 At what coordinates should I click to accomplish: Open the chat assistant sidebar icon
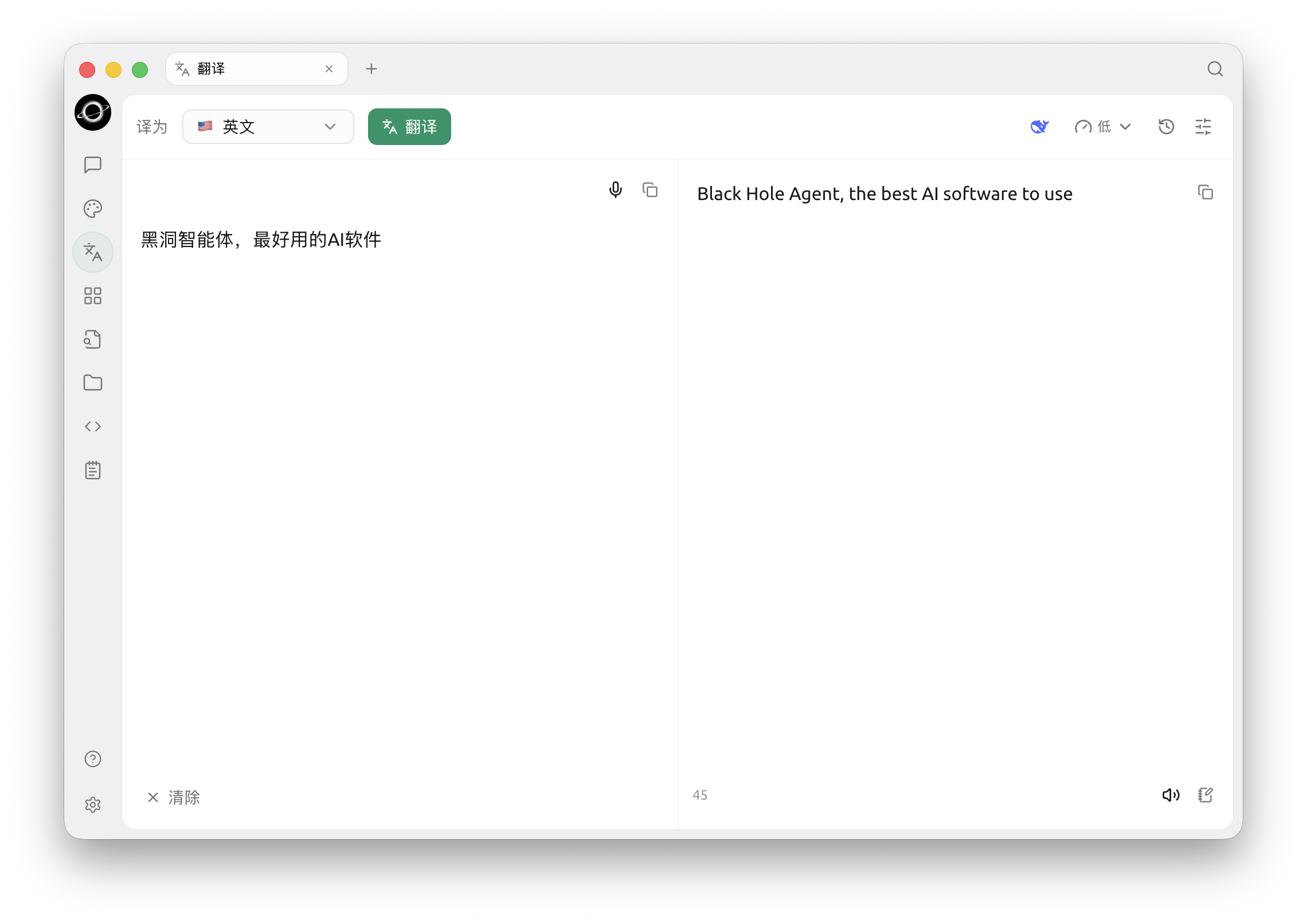(x=93, y=165)
